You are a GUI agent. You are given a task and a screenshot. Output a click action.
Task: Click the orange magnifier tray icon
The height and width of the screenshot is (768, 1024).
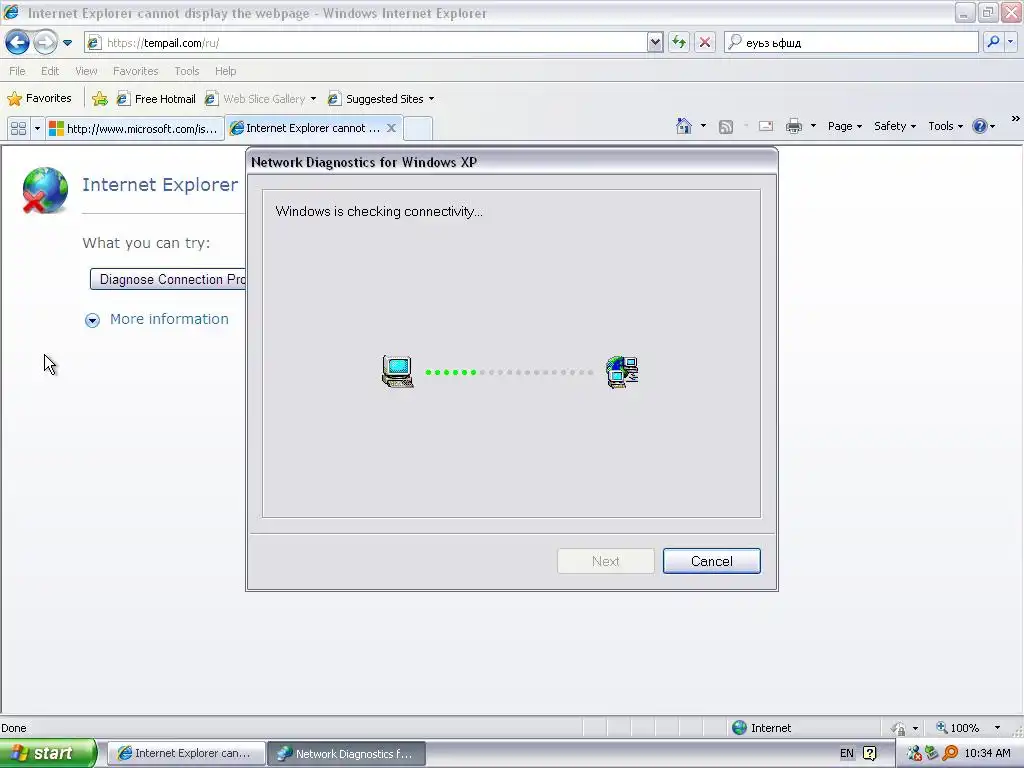click(x=950, y=754)
